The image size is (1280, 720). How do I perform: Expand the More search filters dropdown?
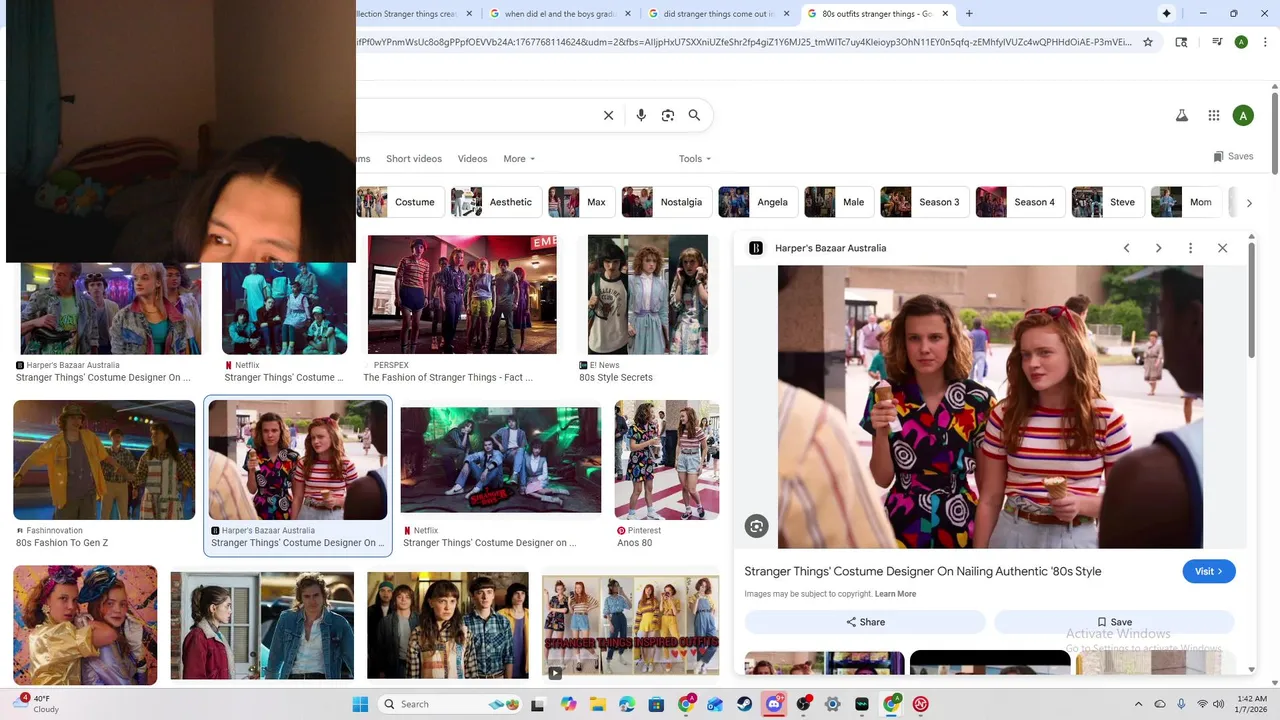[519, 159]
